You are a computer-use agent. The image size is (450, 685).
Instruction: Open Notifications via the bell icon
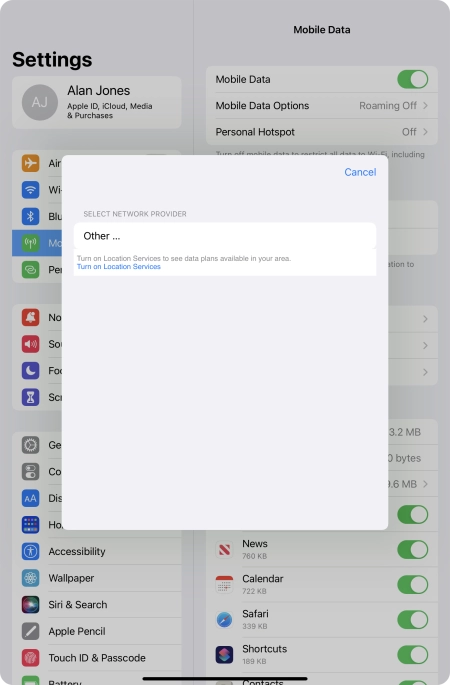31,318
